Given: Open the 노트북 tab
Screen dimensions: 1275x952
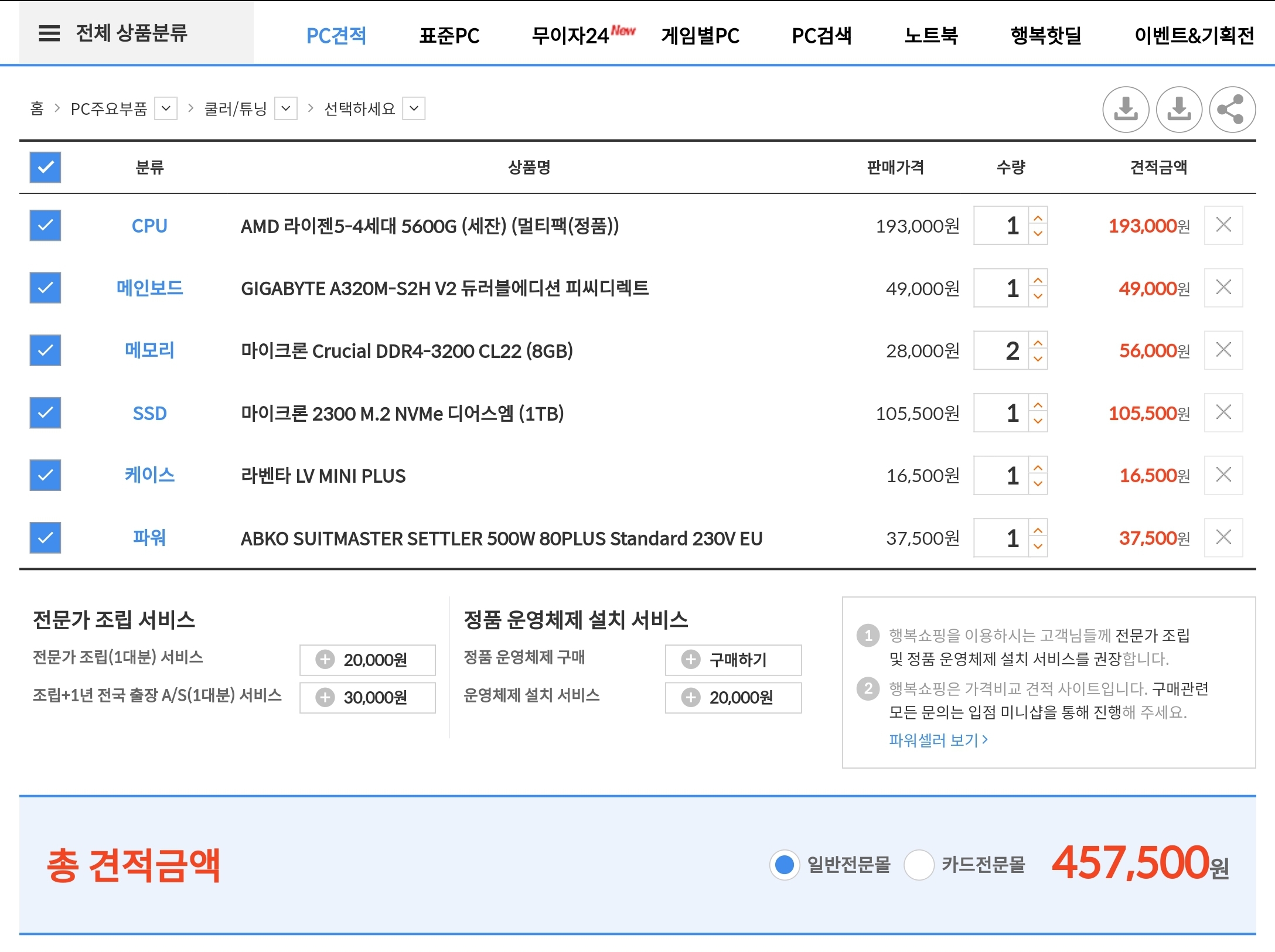Looking at the screenshot, I should (x=931, y=36).
